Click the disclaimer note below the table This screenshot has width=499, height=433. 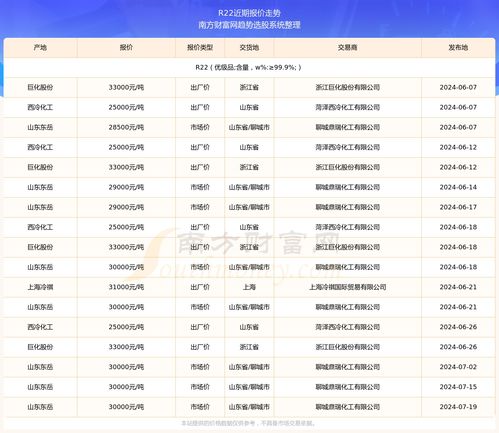coord(249,424)
